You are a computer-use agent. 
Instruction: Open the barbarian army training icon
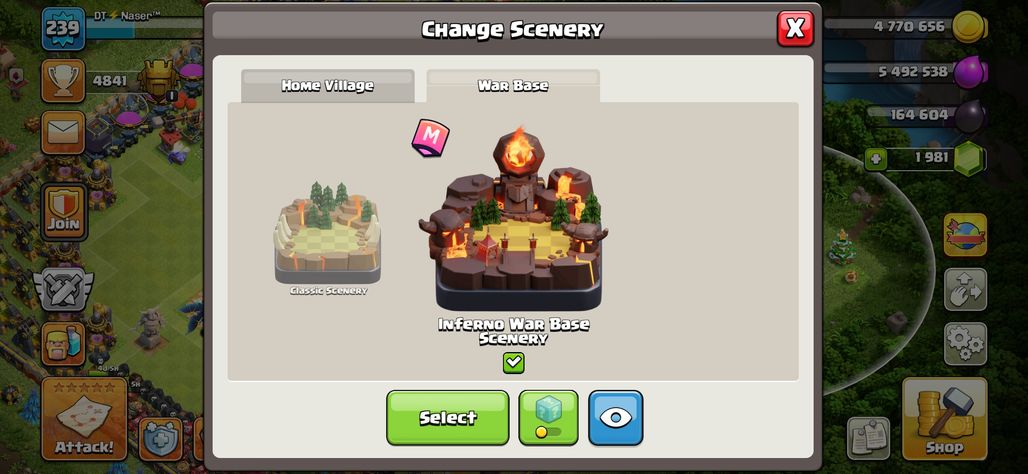[x=63, y=344]
